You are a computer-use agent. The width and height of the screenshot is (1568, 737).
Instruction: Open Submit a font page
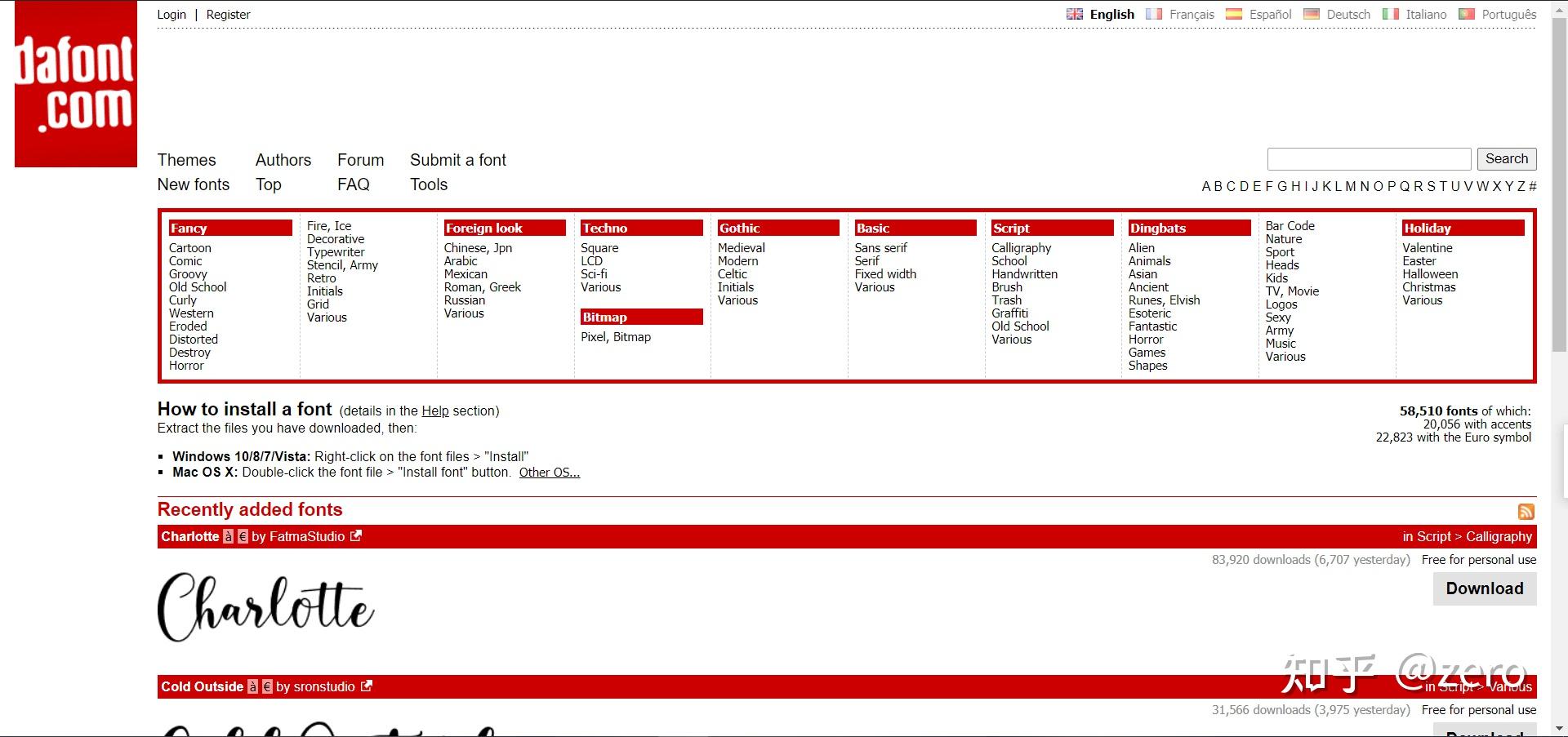click(458, 160)
